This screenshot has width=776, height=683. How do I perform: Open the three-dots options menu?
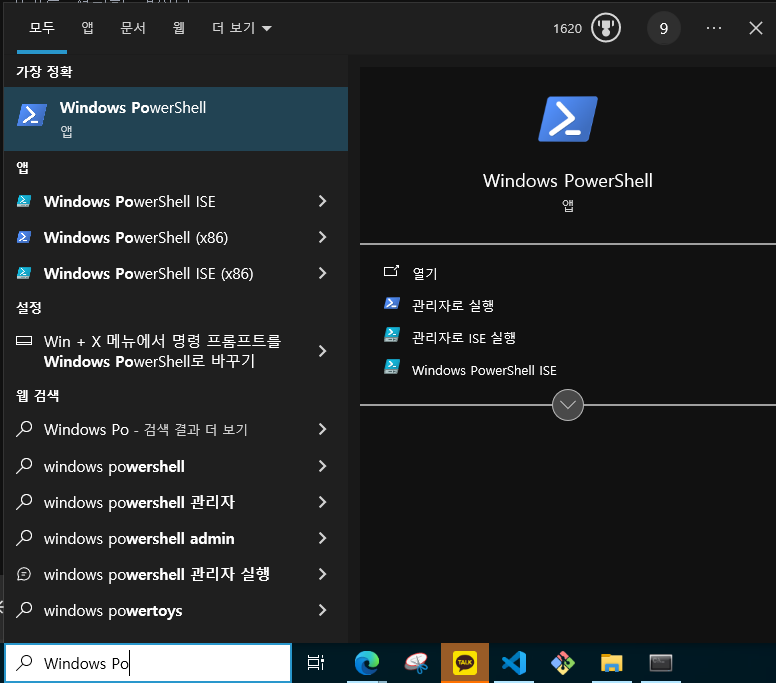pyautogui.click(x=714, y=28)
